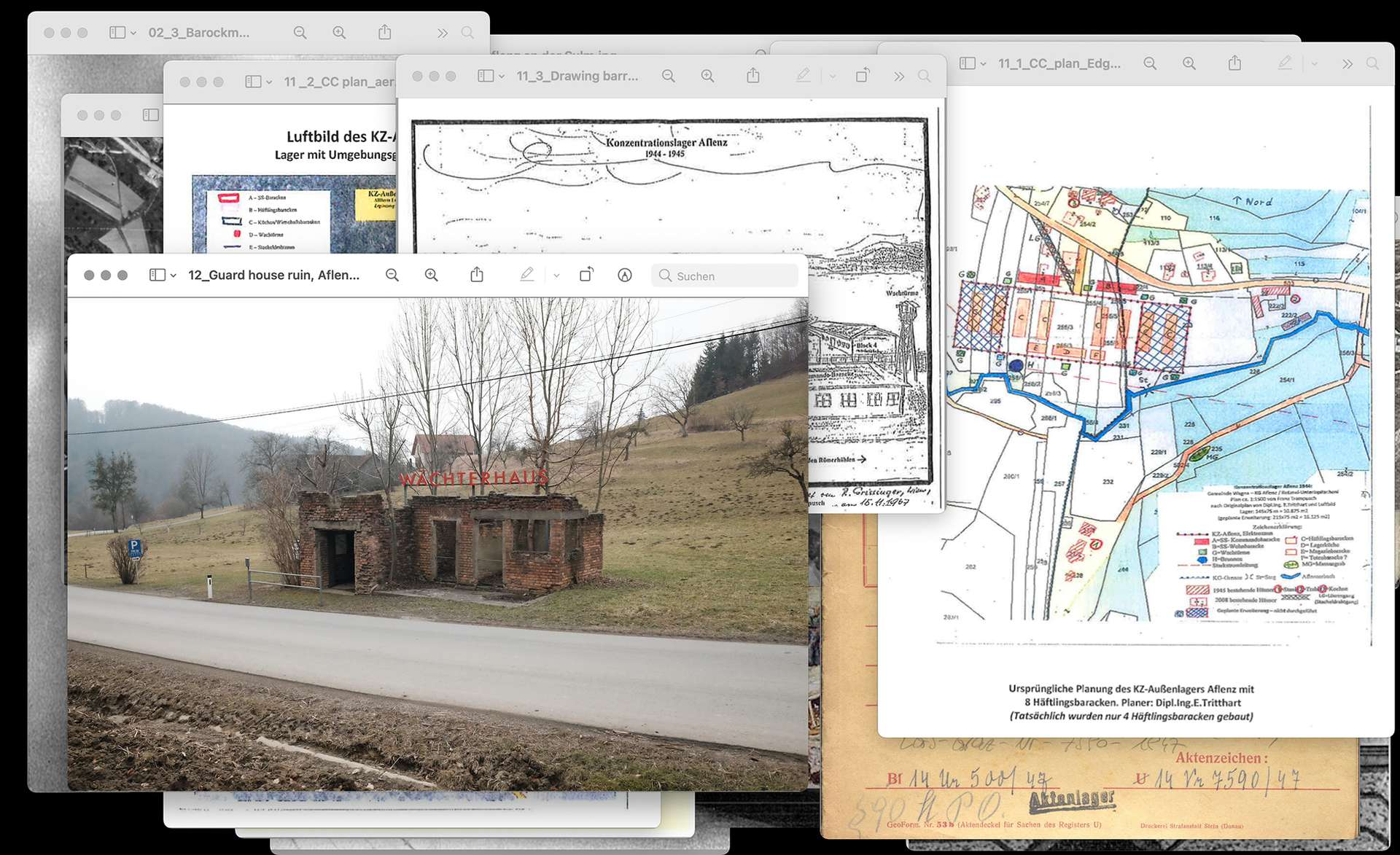
Task: Click the circled-A annotate icon in the front window
Action: (625, 276)
